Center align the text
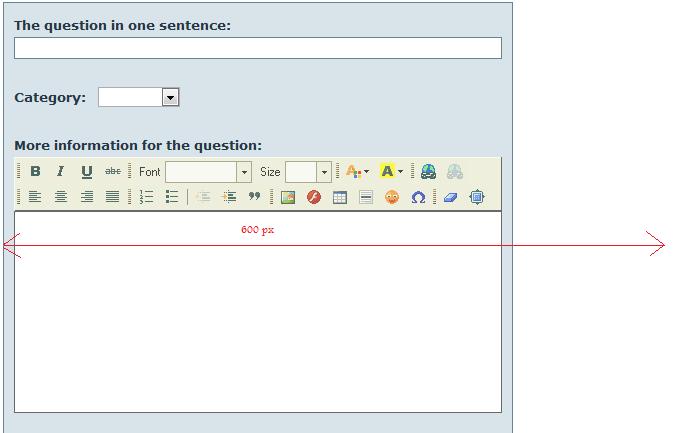The height and width of the screenshot is (433, 676). tap(61, 197)
